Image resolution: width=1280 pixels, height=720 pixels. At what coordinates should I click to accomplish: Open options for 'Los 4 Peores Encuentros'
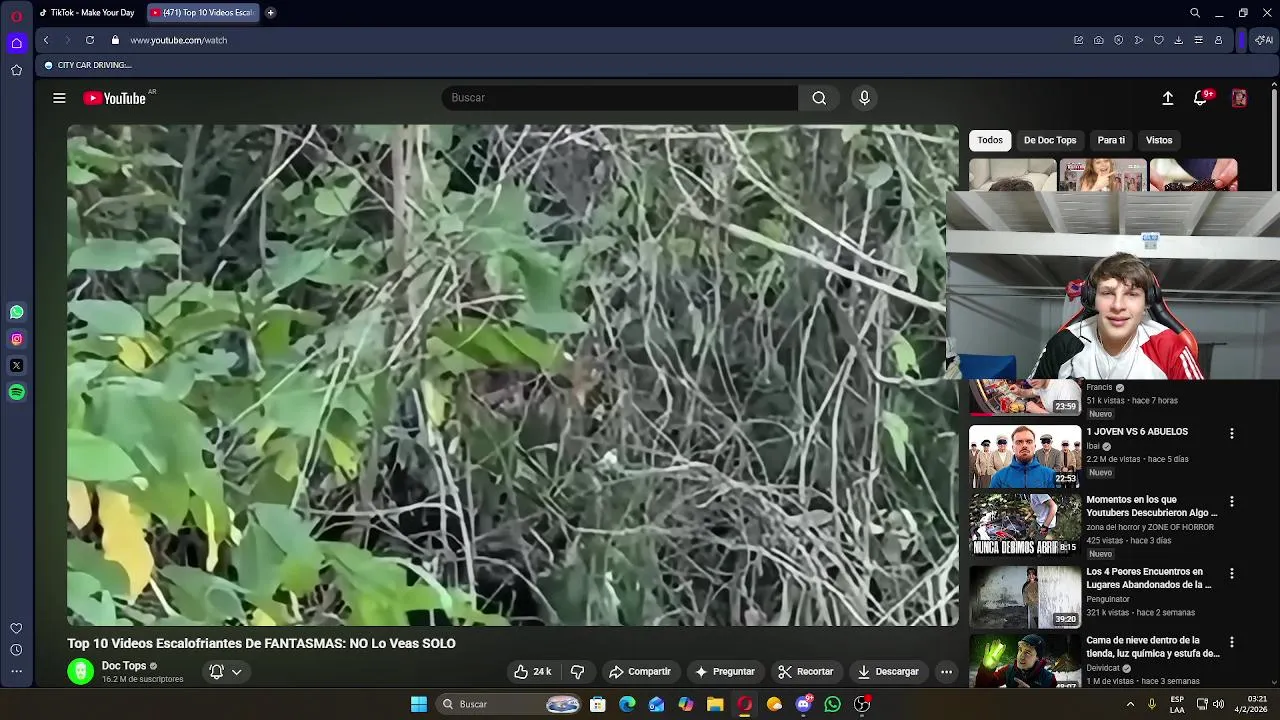1232,574
